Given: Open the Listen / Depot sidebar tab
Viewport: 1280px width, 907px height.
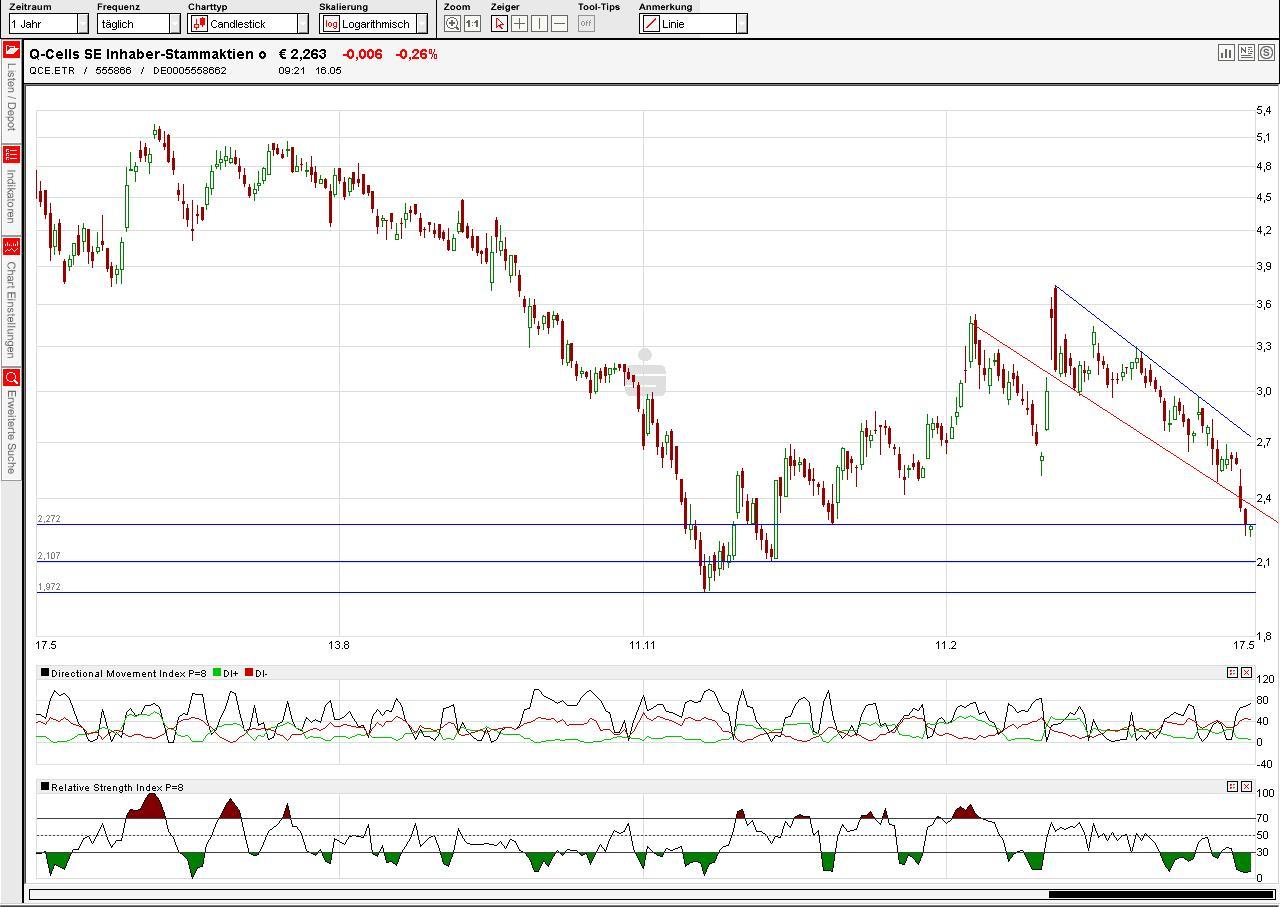Looking at the screenshot, I should 11,91.
